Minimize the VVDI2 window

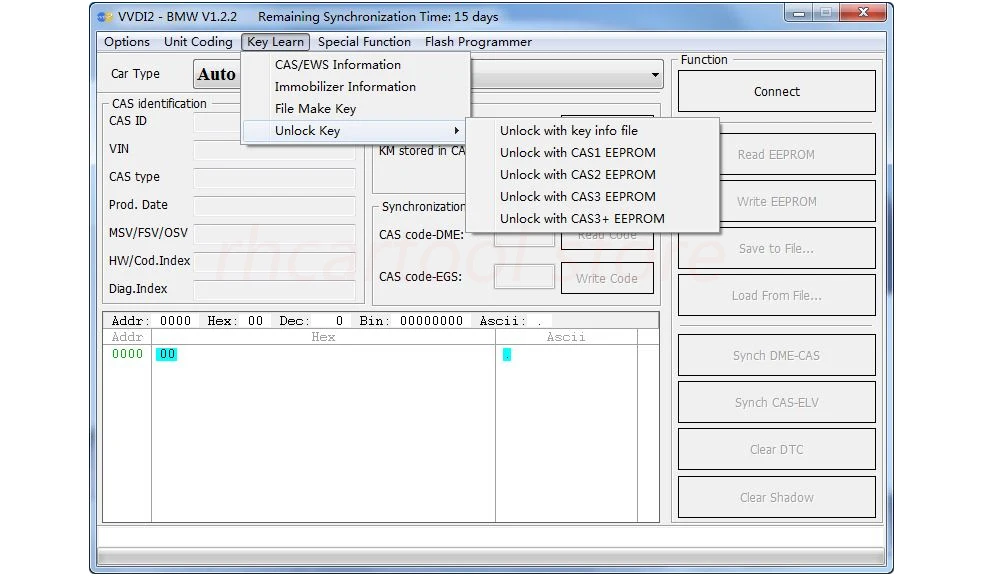coord(798,13)
